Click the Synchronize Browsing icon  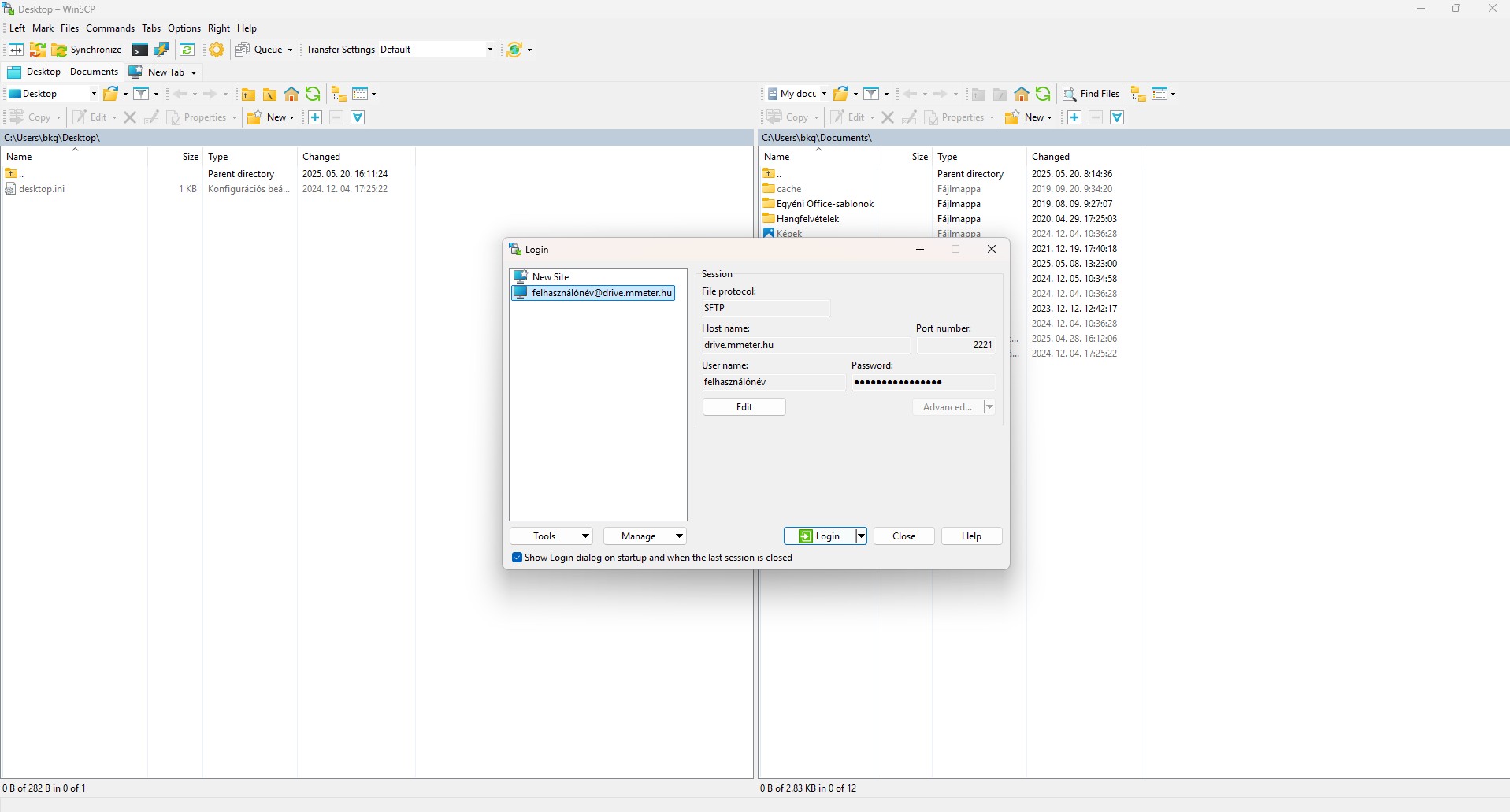(187, 50)
